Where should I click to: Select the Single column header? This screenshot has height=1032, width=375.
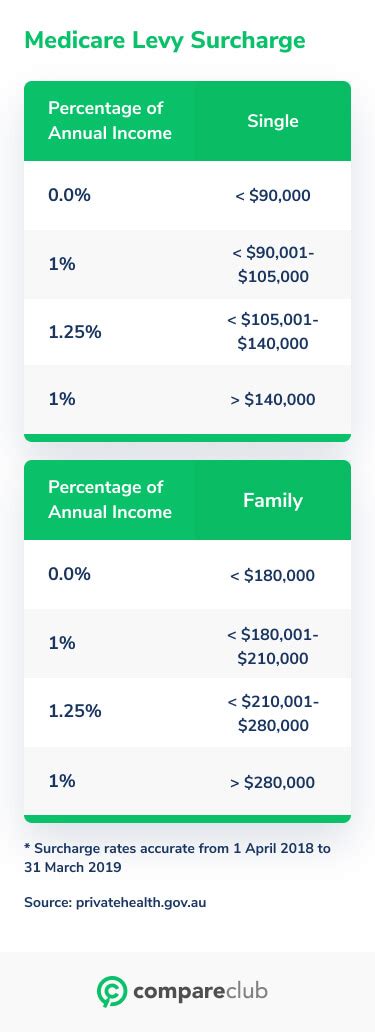click(273, 121)
